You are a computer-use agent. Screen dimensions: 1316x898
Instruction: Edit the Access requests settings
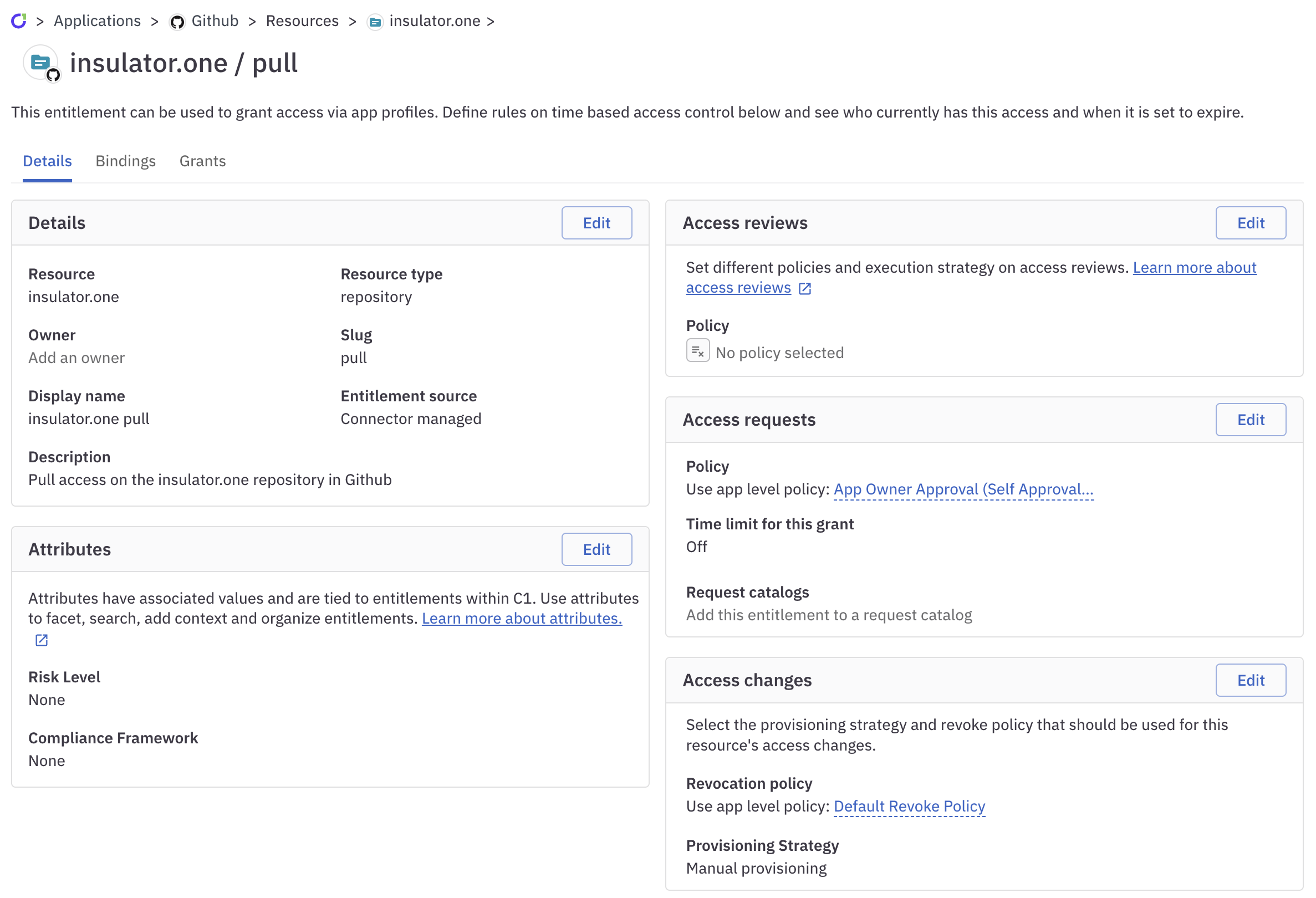click(x=1251, y=420)
